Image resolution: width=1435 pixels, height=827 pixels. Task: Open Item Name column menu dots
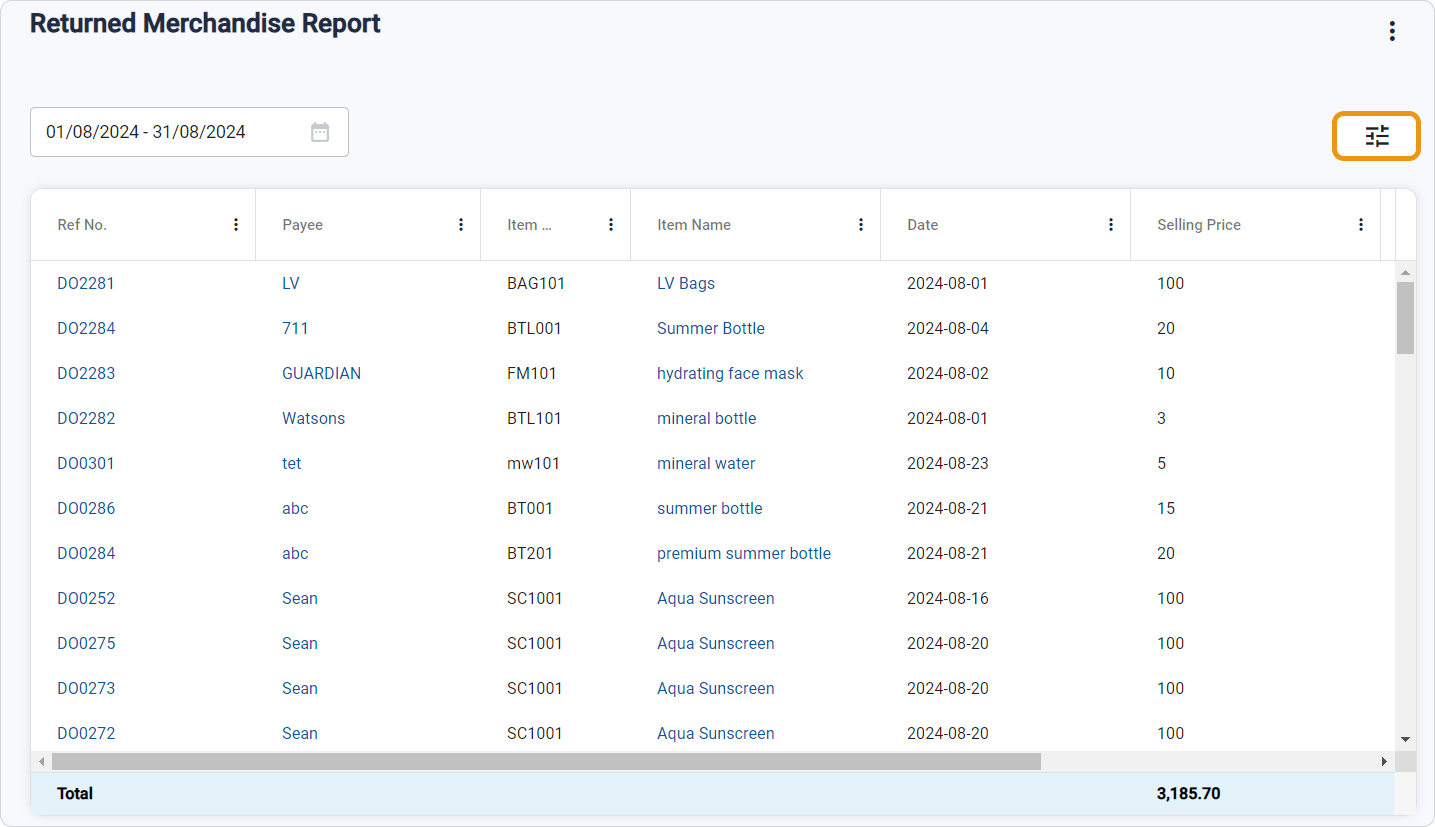[x=861, y=225]
